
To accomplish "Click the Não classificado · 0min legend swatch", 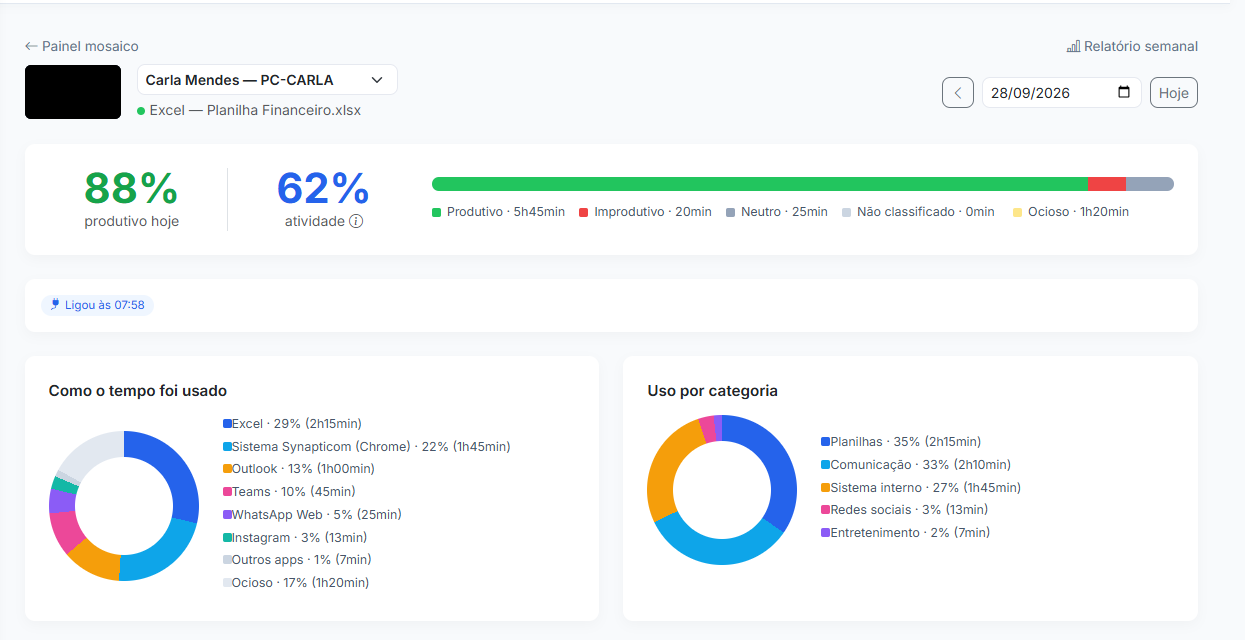I will pyautogui.click(x=846, y=212).
